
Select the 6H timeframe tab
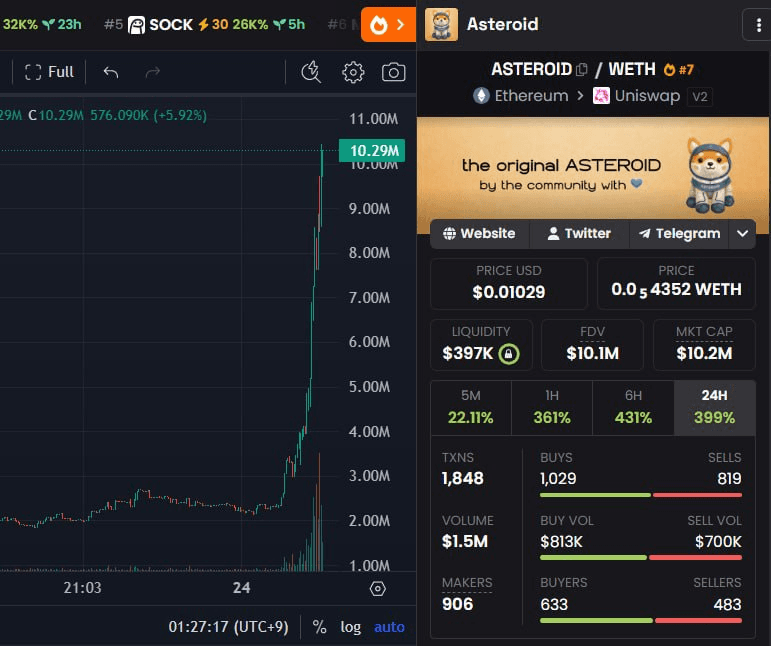click(633, 408)
